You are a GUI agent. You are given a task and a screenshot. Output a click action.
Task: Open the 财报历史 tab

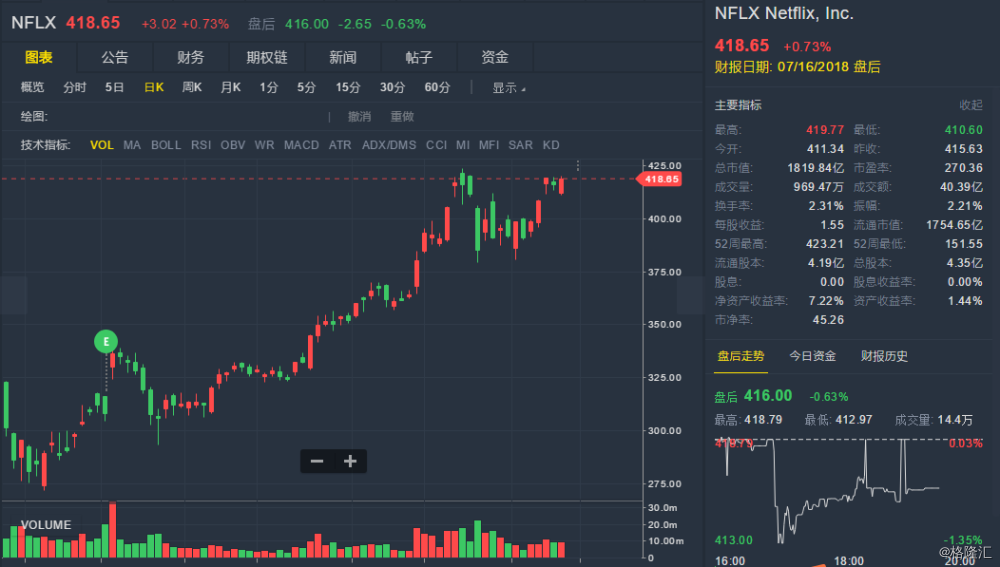tap(884, 357)
